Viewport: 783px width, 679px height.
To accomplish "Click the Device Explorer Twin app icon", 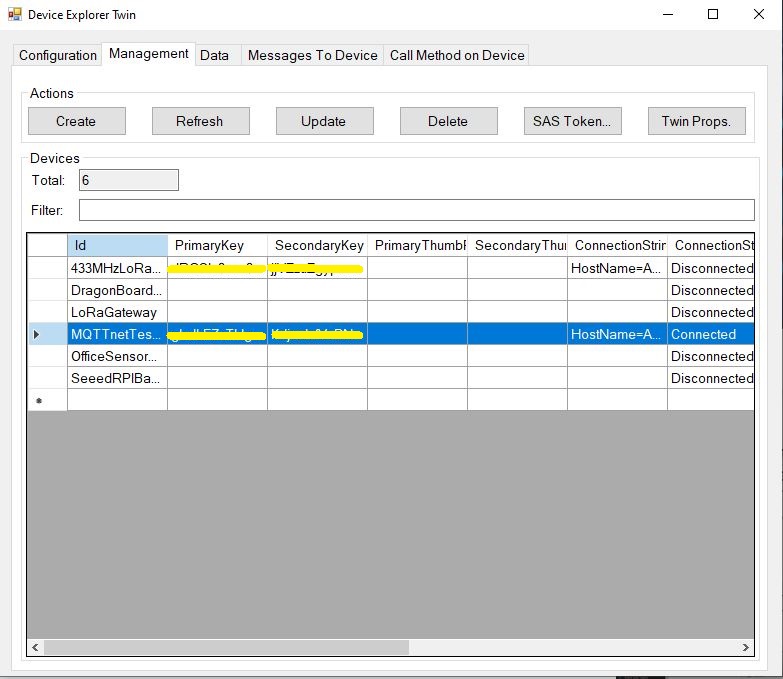I will [x=15, y=15].
